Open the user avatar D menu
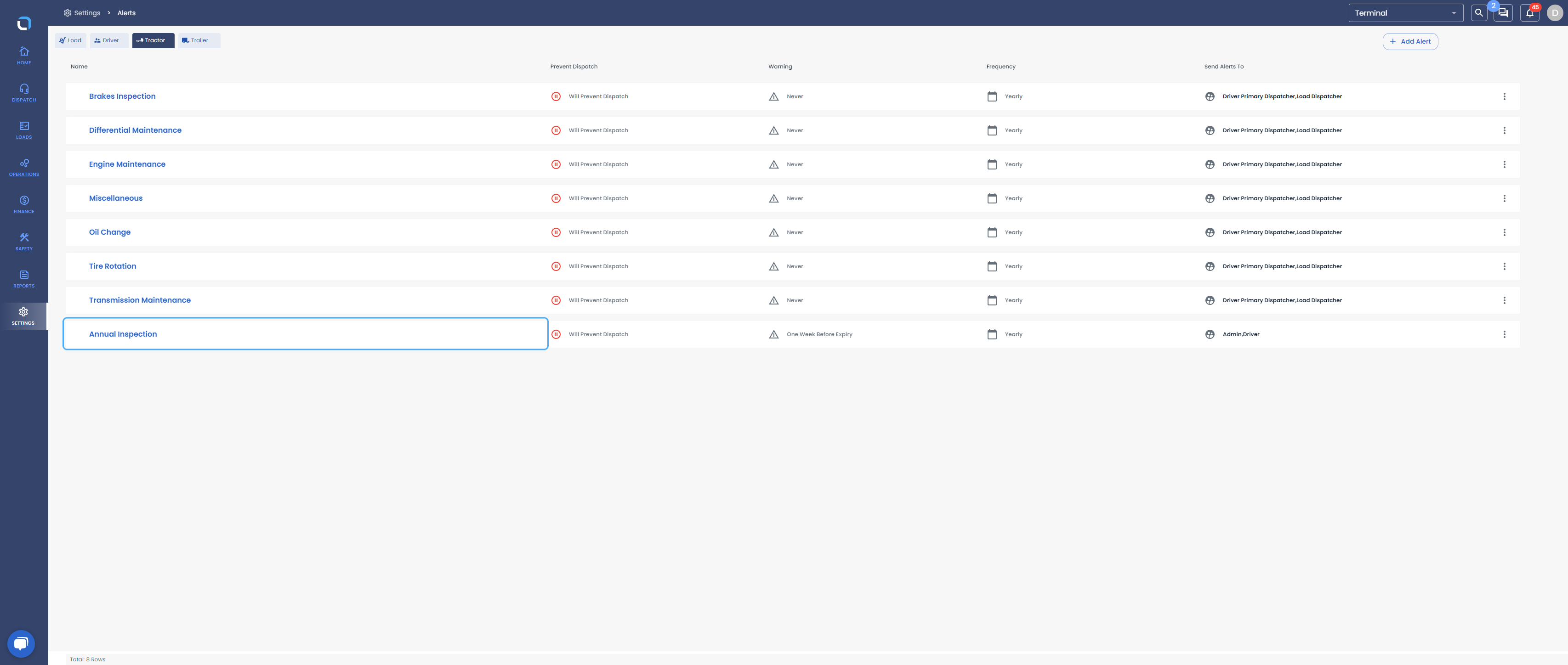This screenshot has height=665, width=1568. (x=1555, y=13)
